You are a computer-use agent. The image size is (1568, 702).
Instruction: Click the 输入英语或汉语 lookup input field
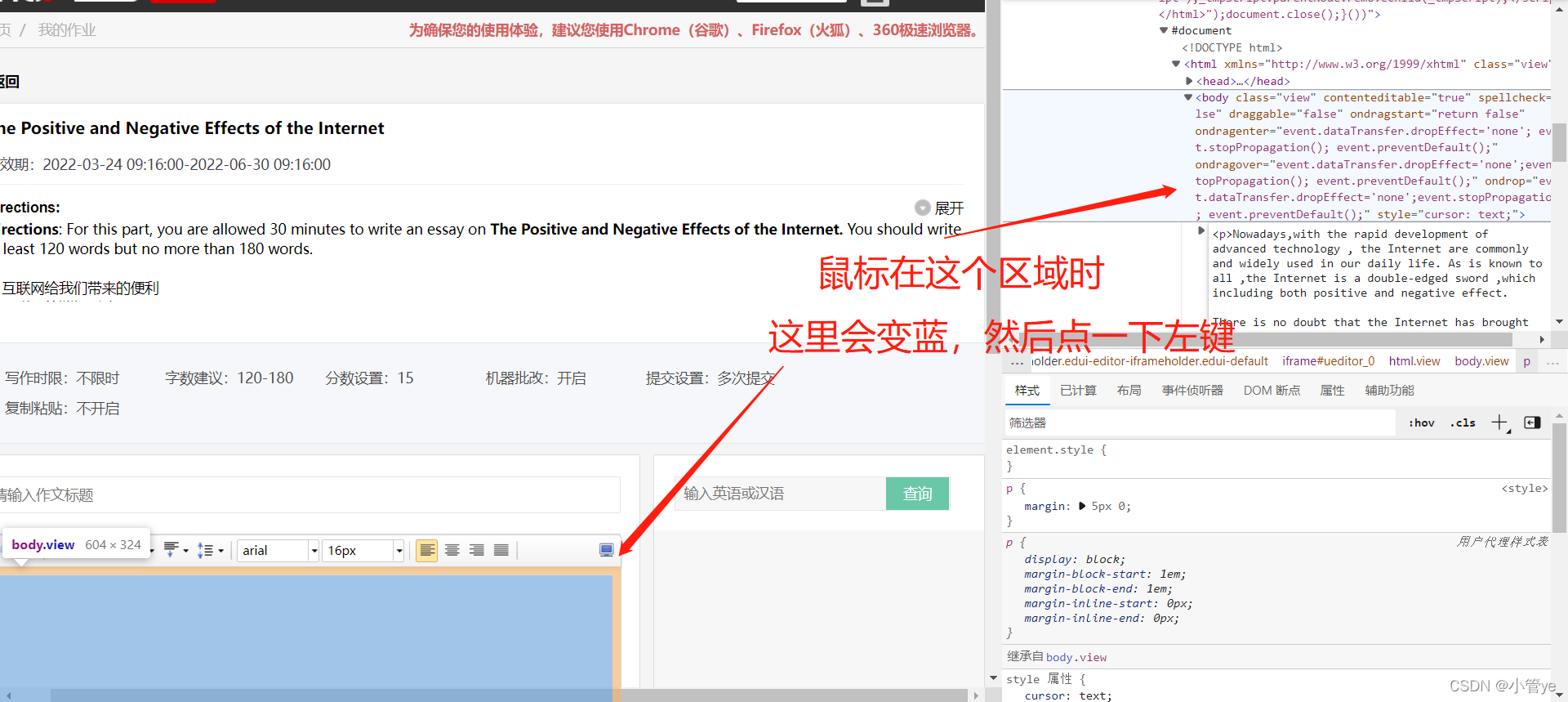(780, 494)
